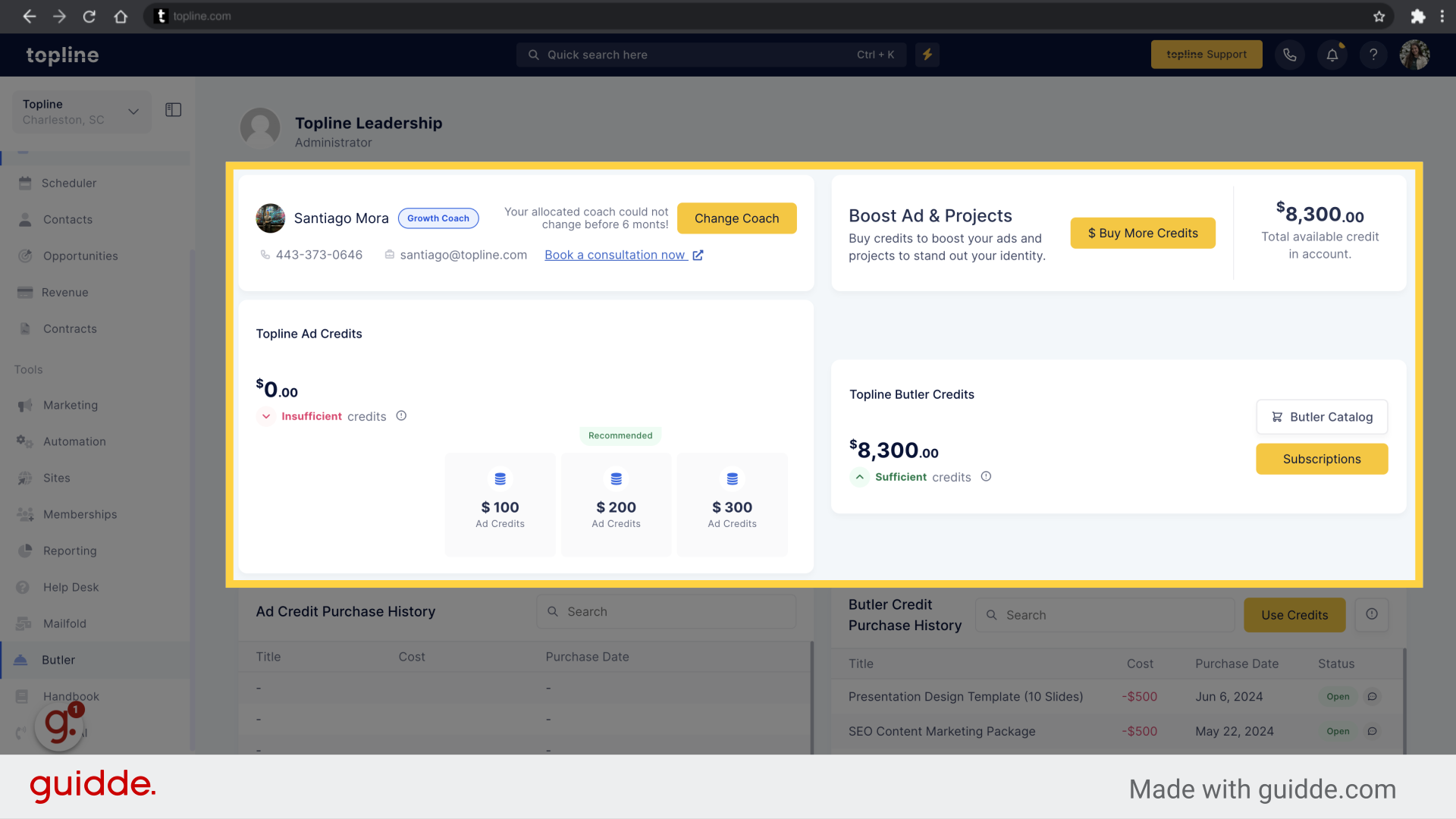Image resolution: width=1456 pixels, height=819 pixels.
Task: Click the browser forward arrow
Action: (x=59, y=16)
